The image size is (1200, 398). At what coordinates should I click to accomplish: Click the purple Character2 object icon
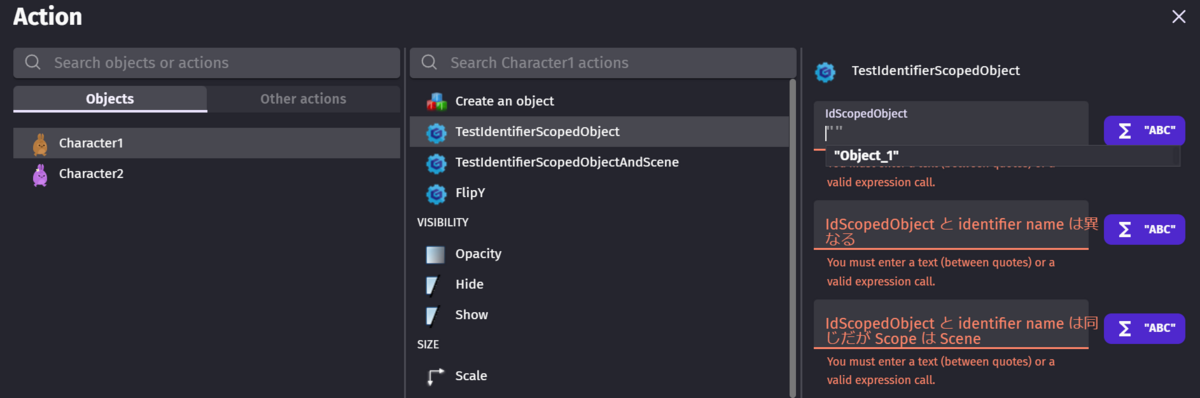[40, 174]
